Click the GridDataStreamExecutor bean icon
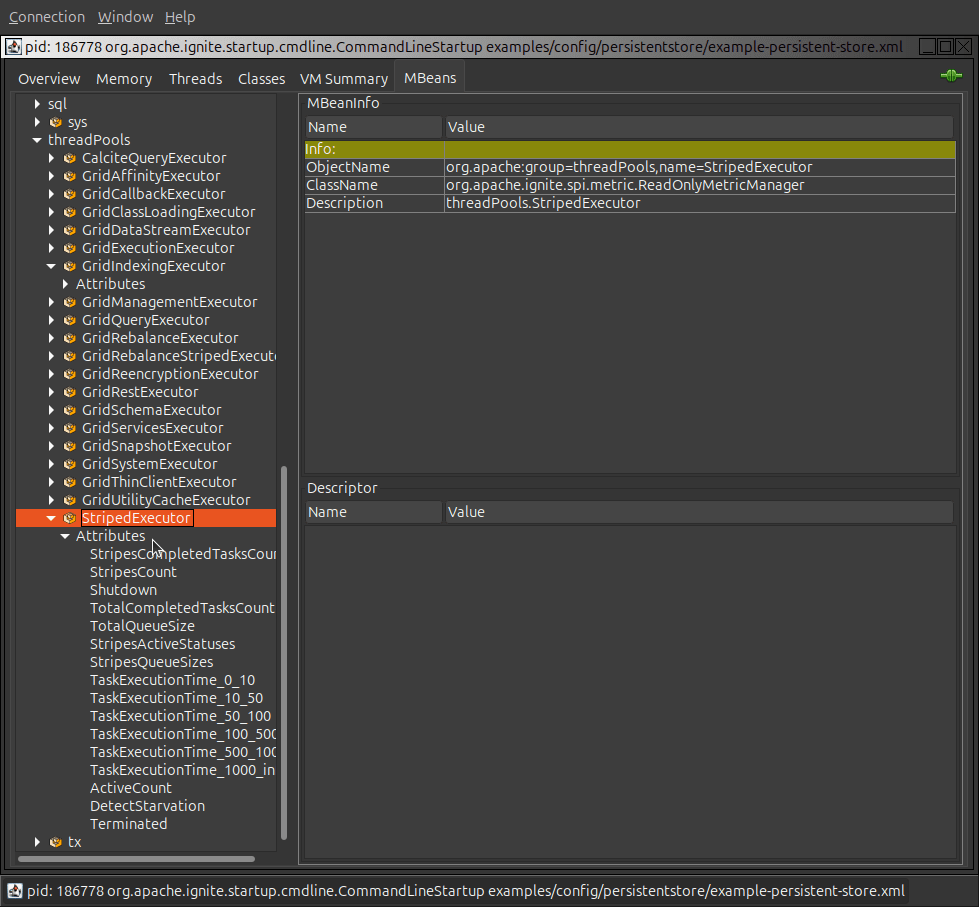 coord(70,230)
